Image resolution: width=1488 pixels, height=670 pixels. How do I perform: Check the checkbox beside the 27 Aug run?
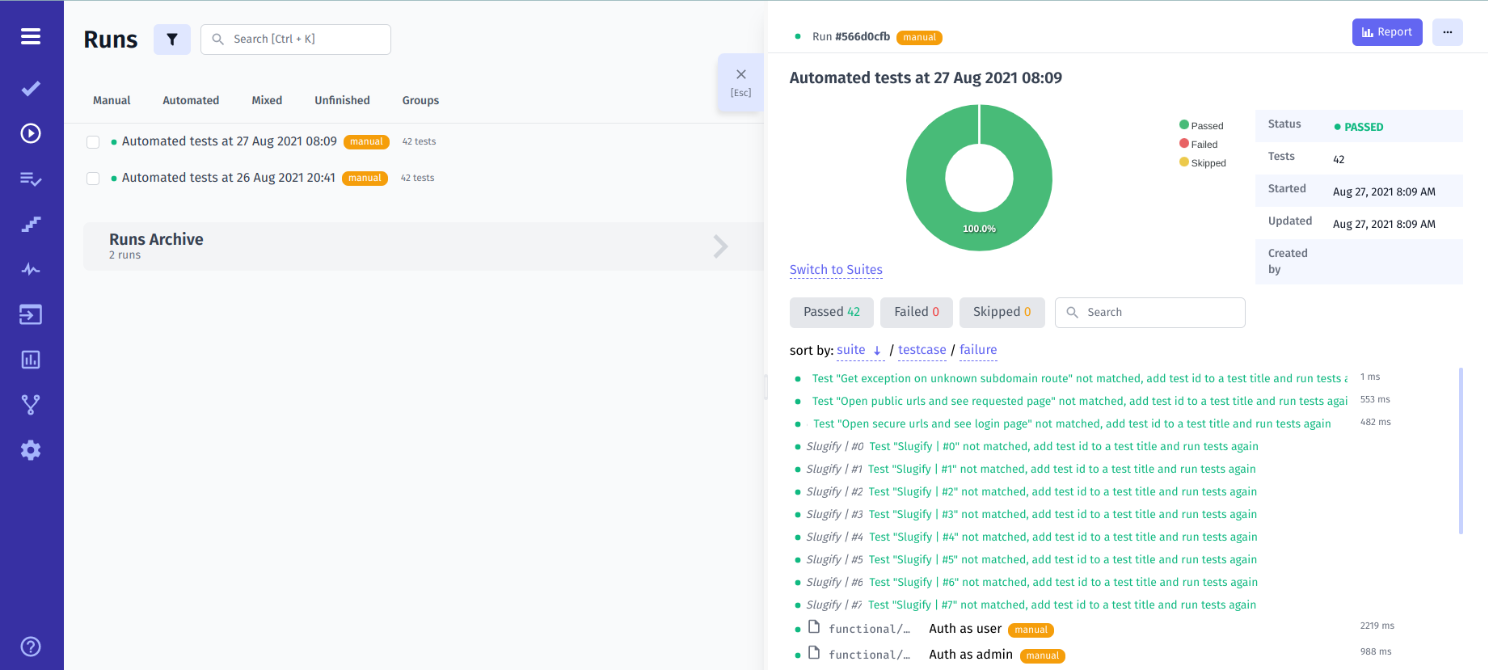(93, 141)
